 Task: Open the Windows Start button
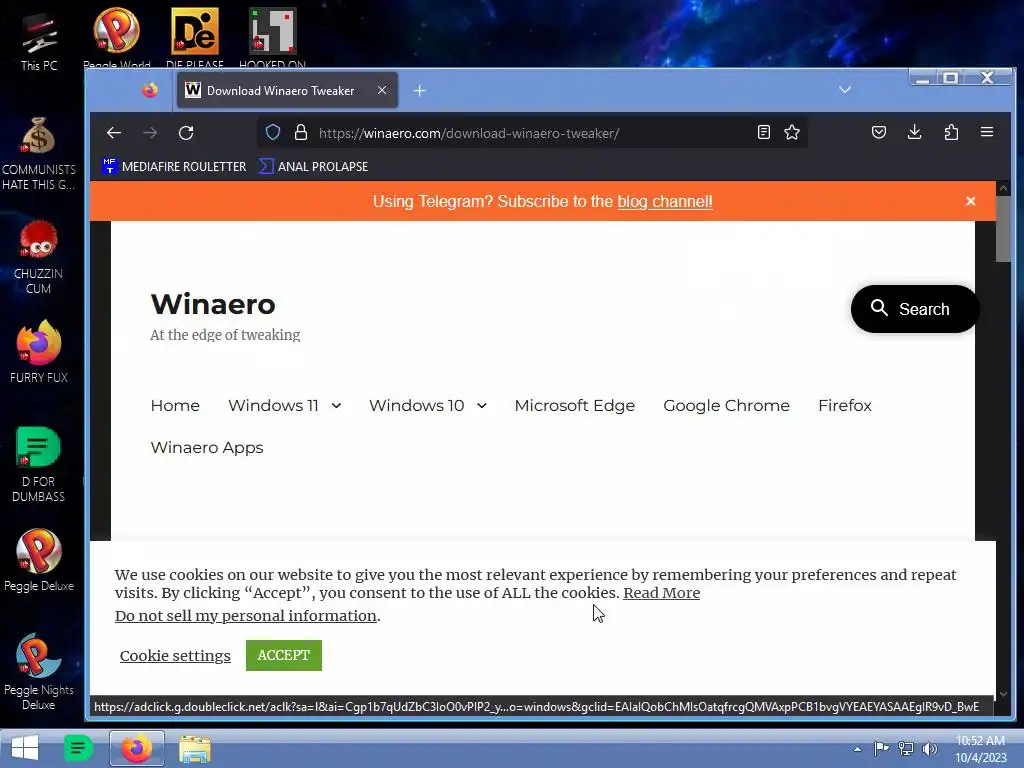pos(25,748)
